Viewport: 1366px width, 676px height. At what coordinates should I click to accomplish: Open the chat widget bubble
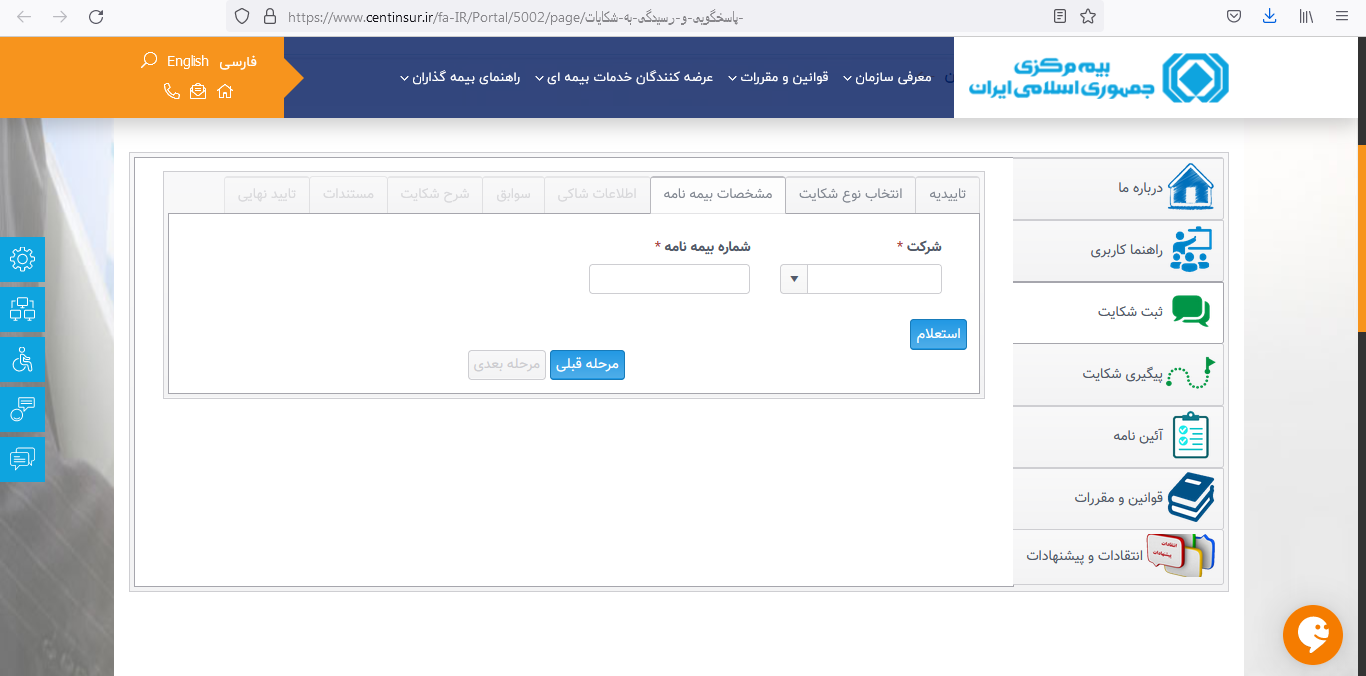click(x=1312, y=635)
